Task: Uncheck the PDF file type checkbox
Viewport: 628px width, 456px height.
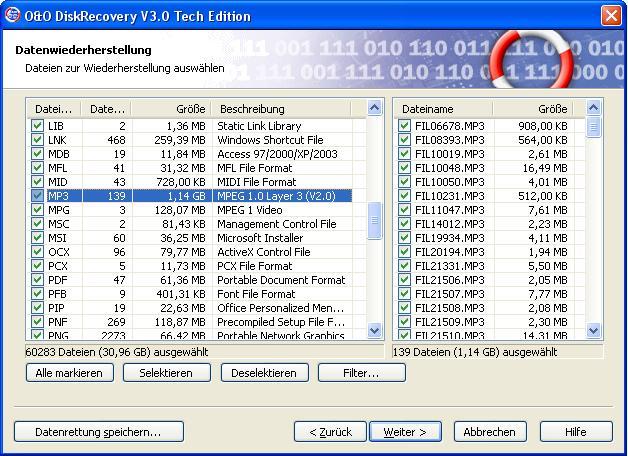Action: click(x=37, y=280)
